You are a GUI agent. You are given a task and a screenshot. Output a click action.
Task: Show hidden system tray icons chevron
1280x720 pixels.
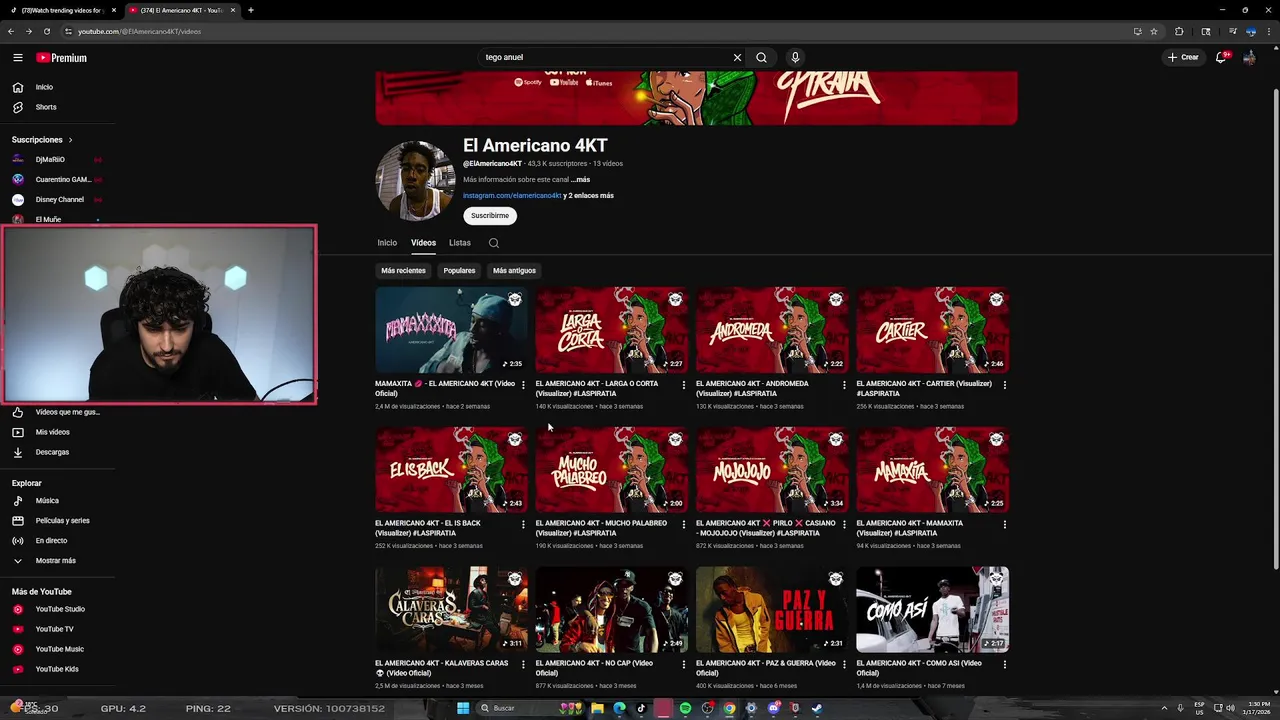click(1163, 708)
